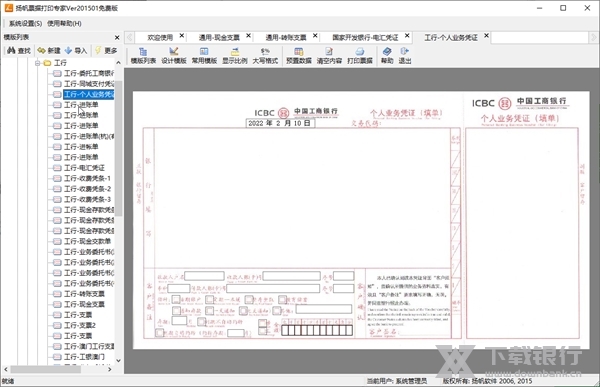Click the tree panel vertical scrollbar thumb
The width and height of the screenshot is (600, 387).
pyautogui.click(x=118, y=148)
